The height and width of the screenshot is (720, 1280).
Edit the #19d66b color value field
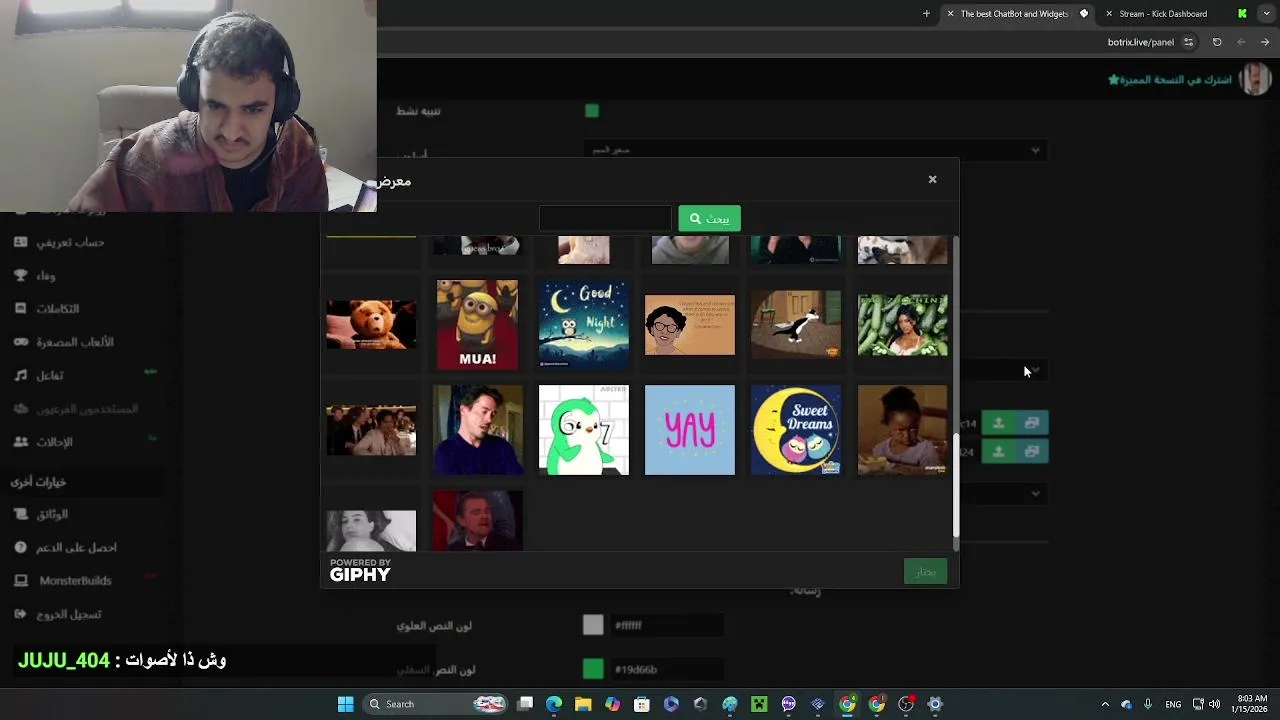(666, 669)
